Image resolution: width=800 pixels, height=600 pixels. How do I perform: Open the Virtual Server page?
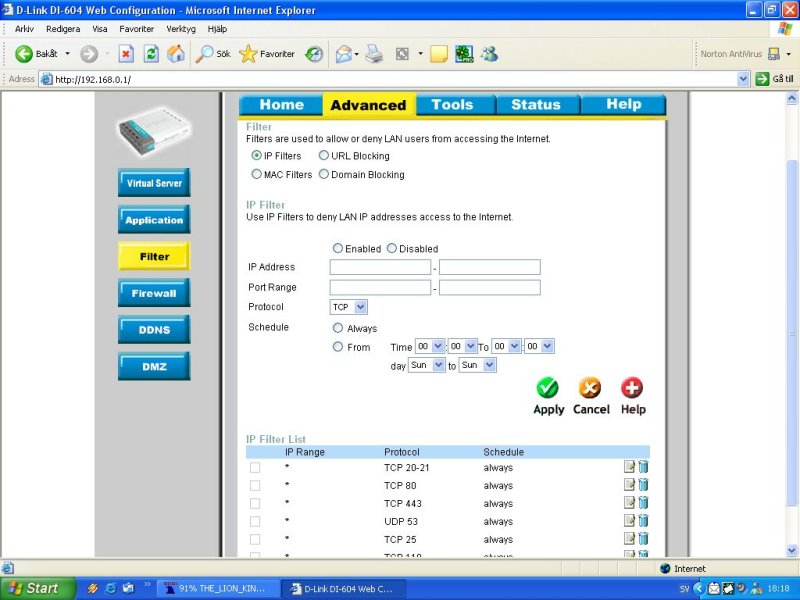154,183
